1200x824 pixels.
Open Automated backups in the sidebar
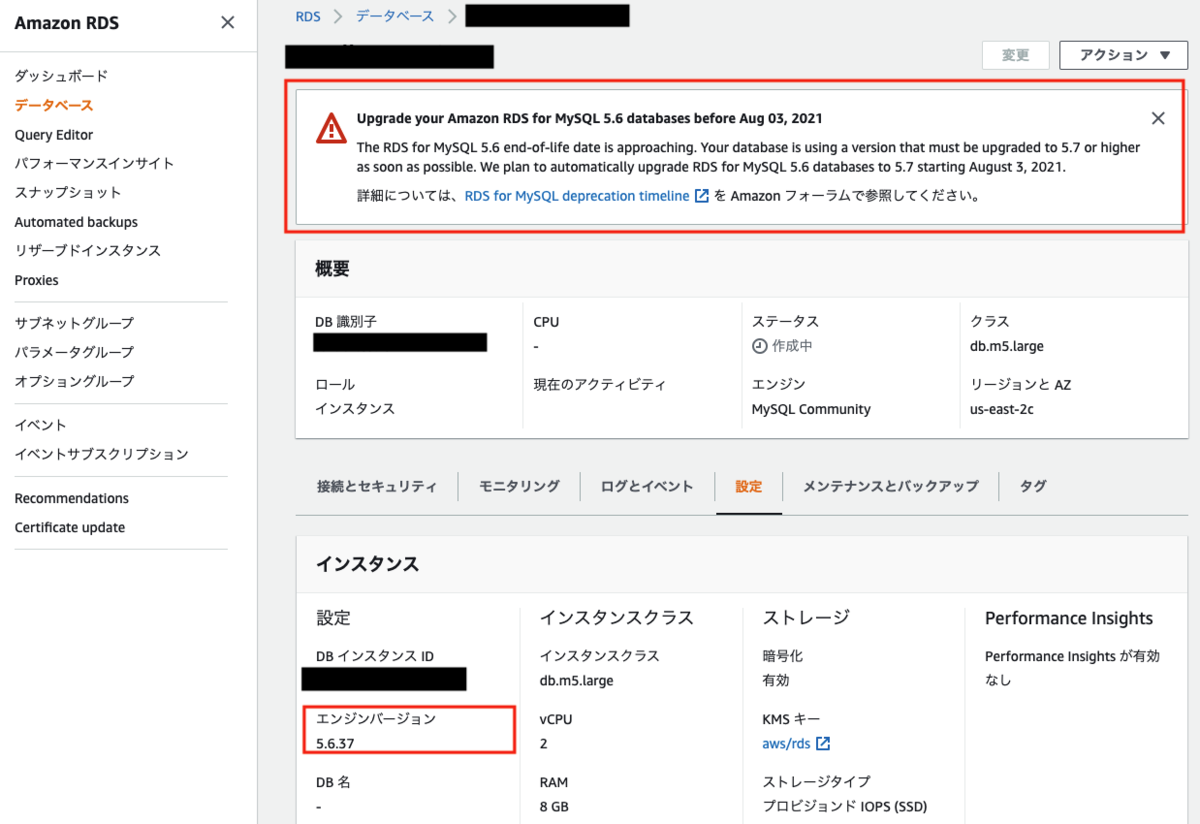click(76, 222)
